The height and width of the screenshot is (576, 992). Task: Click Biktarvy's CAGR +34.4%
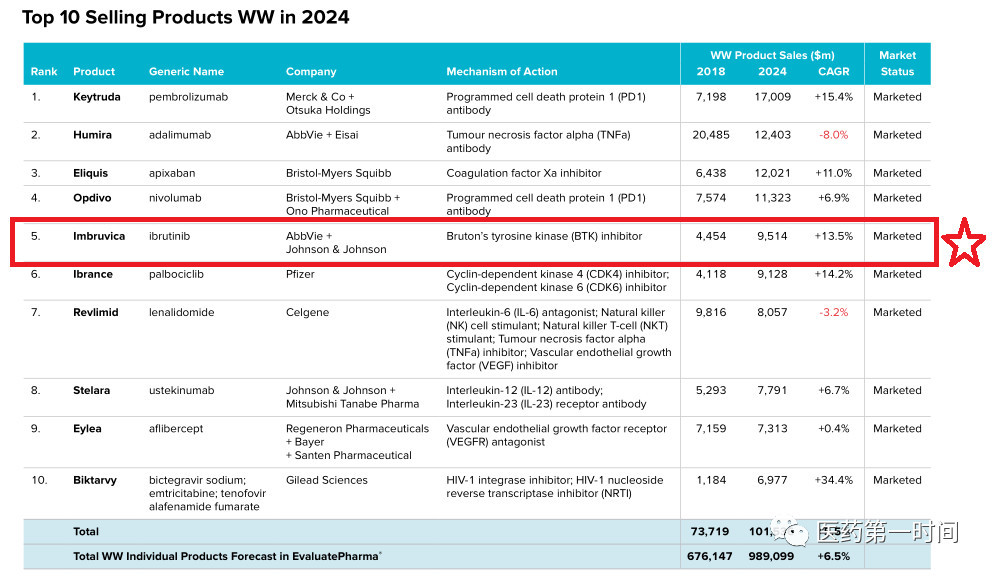tap(833, 480)
